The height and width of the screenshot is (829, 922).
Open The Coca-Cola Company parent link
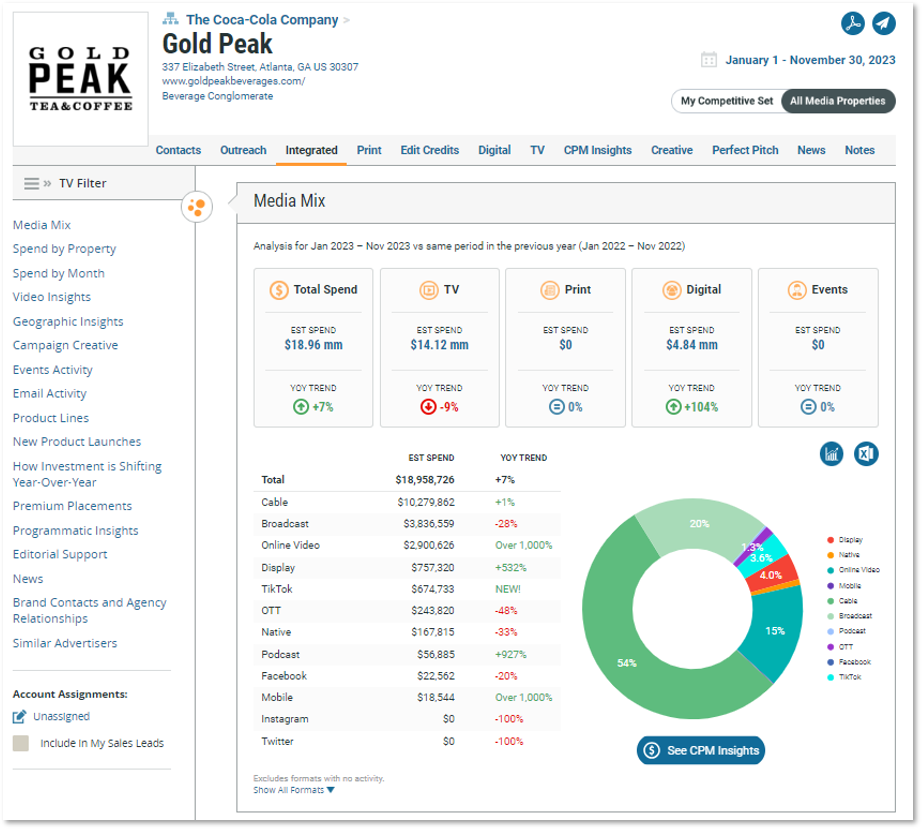262,20
